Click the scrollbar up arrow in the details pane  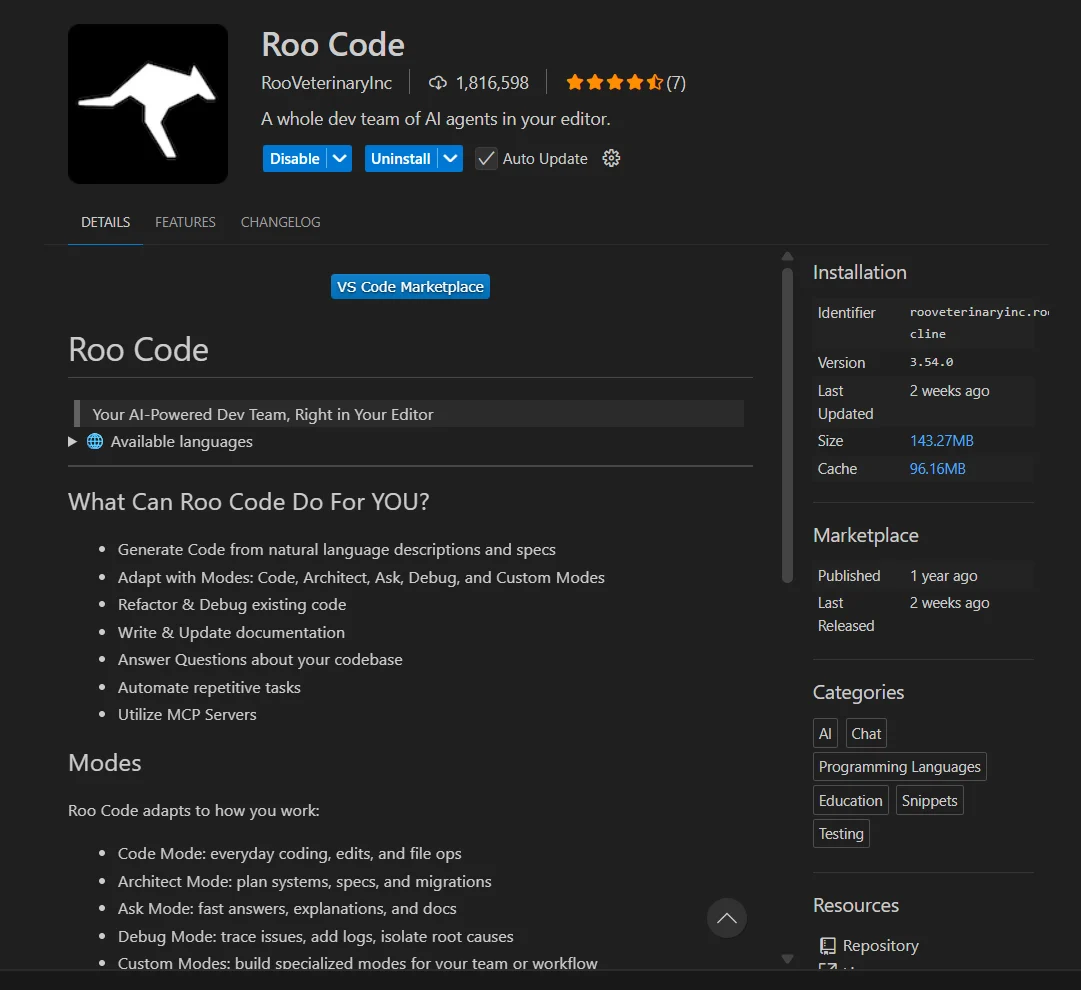pos(787,256)
